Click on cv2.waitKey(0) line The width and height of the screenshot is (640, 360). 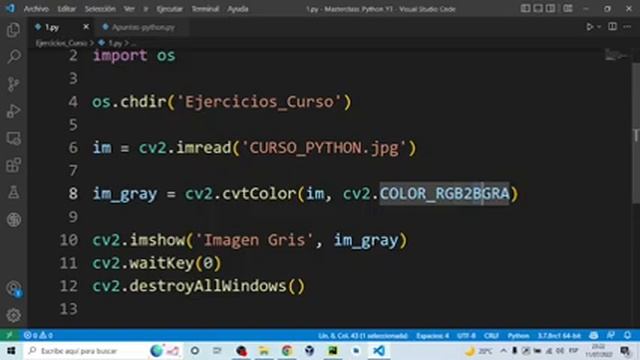tap(157, 263)
